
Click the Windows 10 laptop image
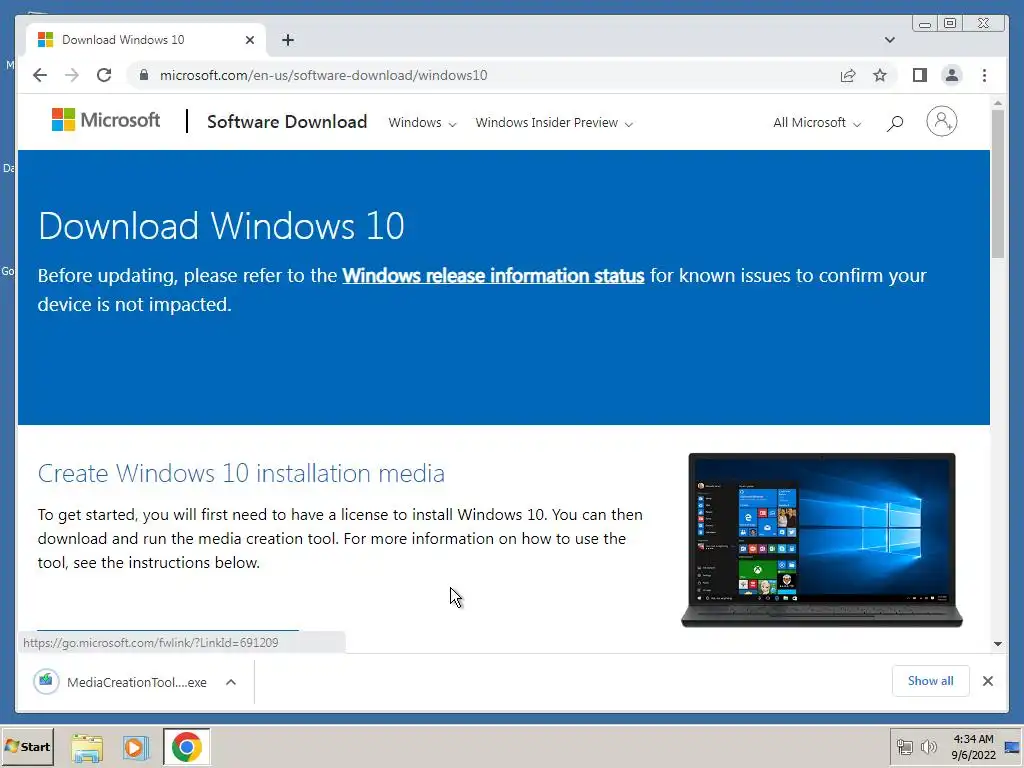coord(822,540)
